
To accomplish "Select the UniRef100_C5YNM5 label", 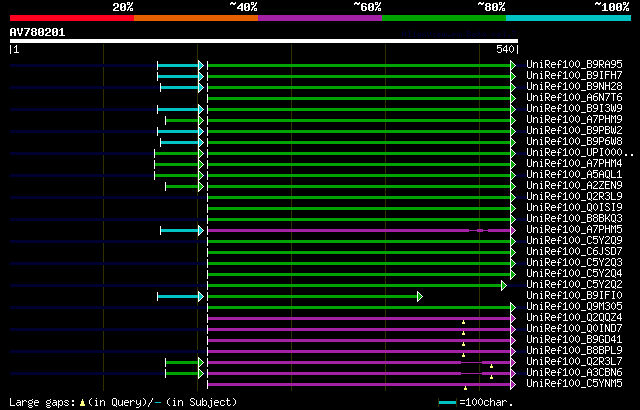I will pos(574,384).
